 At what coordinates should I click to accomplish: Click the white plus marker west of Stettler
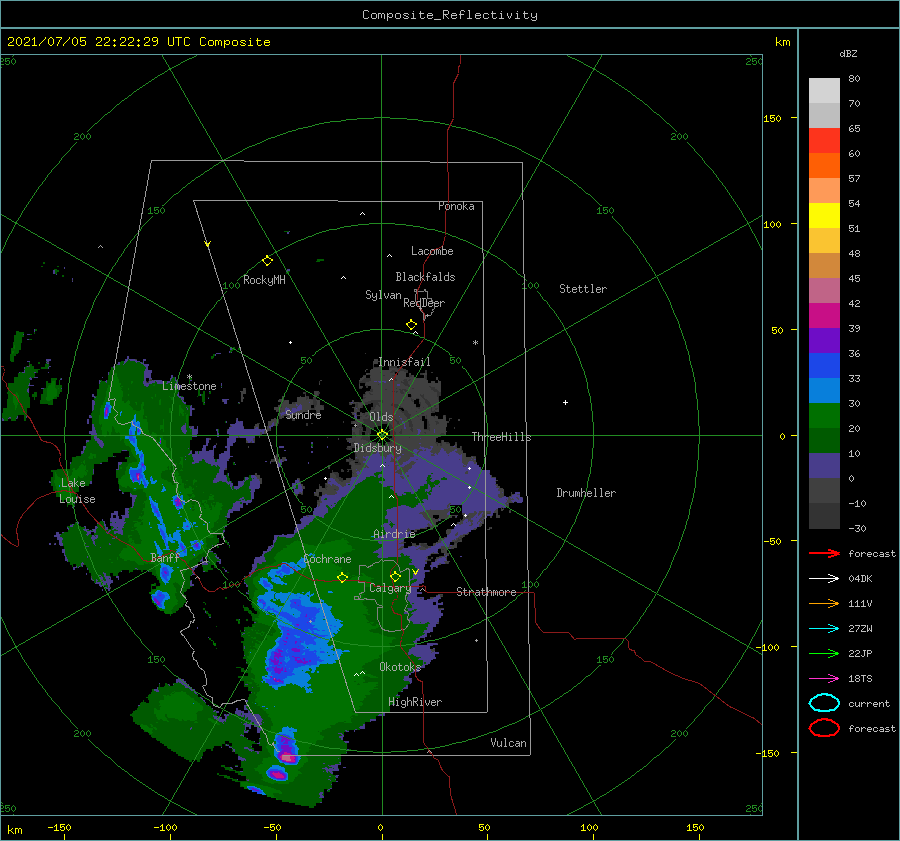(565, 402)
